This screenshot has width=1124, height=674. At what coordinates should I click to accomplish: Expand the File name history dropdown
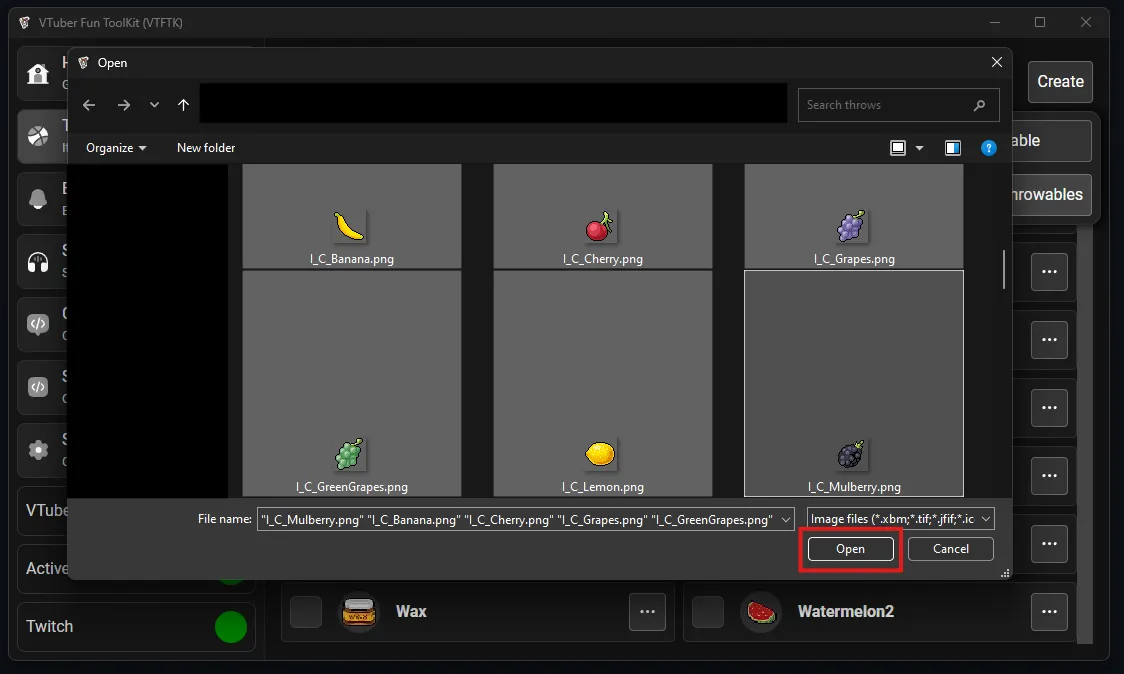(786, 519)
